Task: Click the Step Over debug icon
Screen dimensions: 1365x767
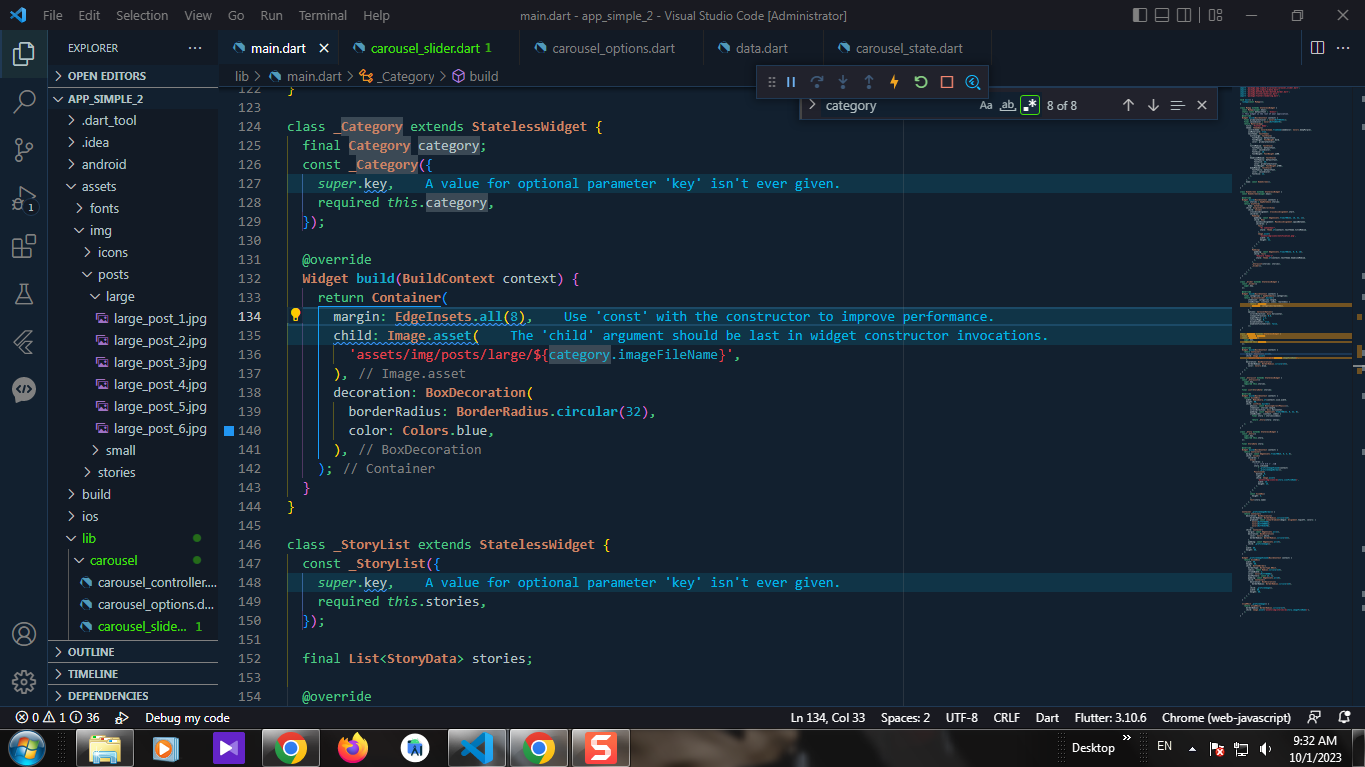Action: click(x=817, y=82)
